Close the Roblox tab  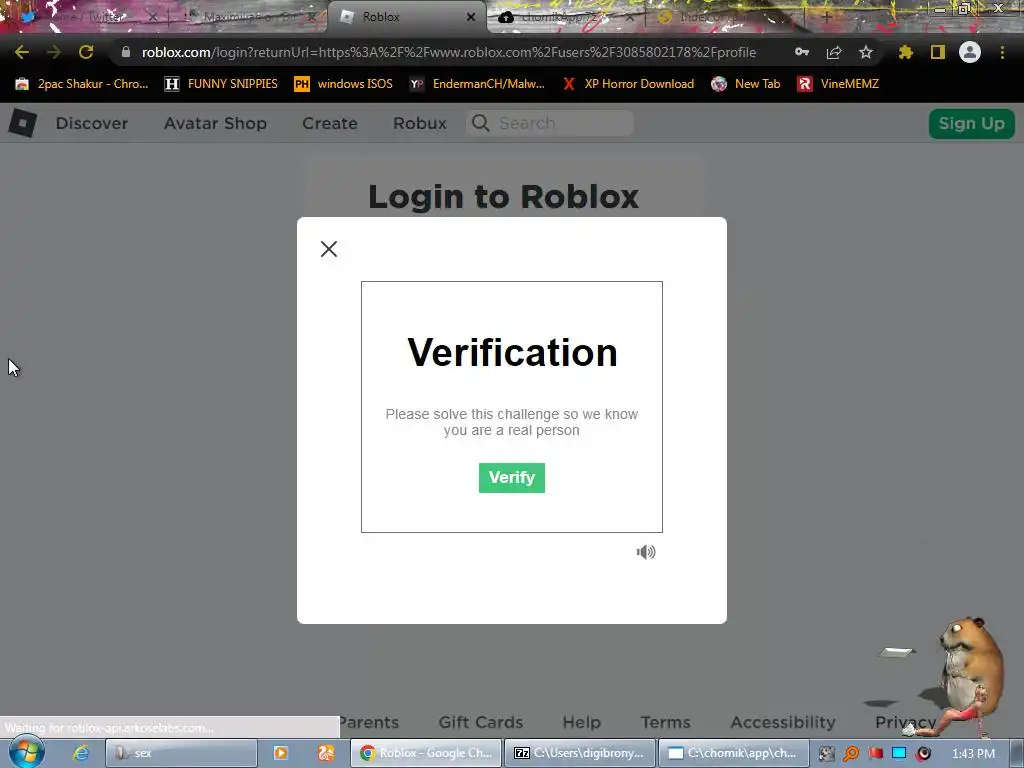(x=471, y=17)
